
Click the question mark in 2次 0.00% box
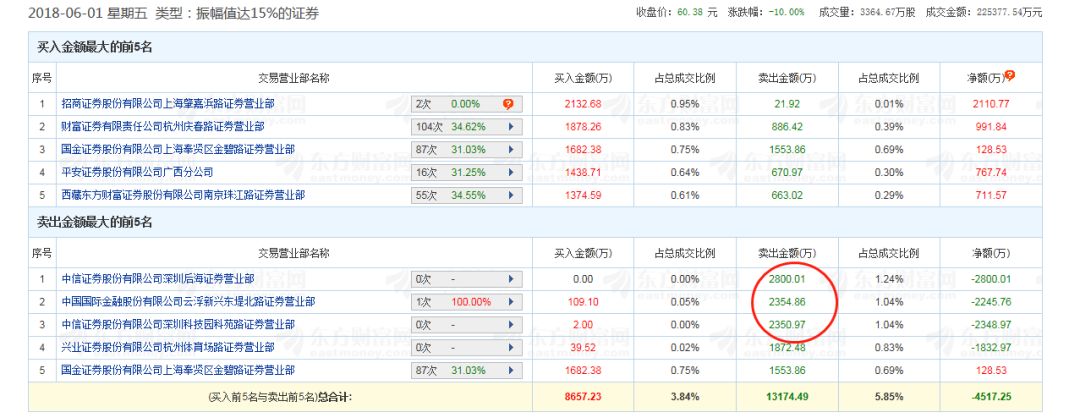coord(508,105)
